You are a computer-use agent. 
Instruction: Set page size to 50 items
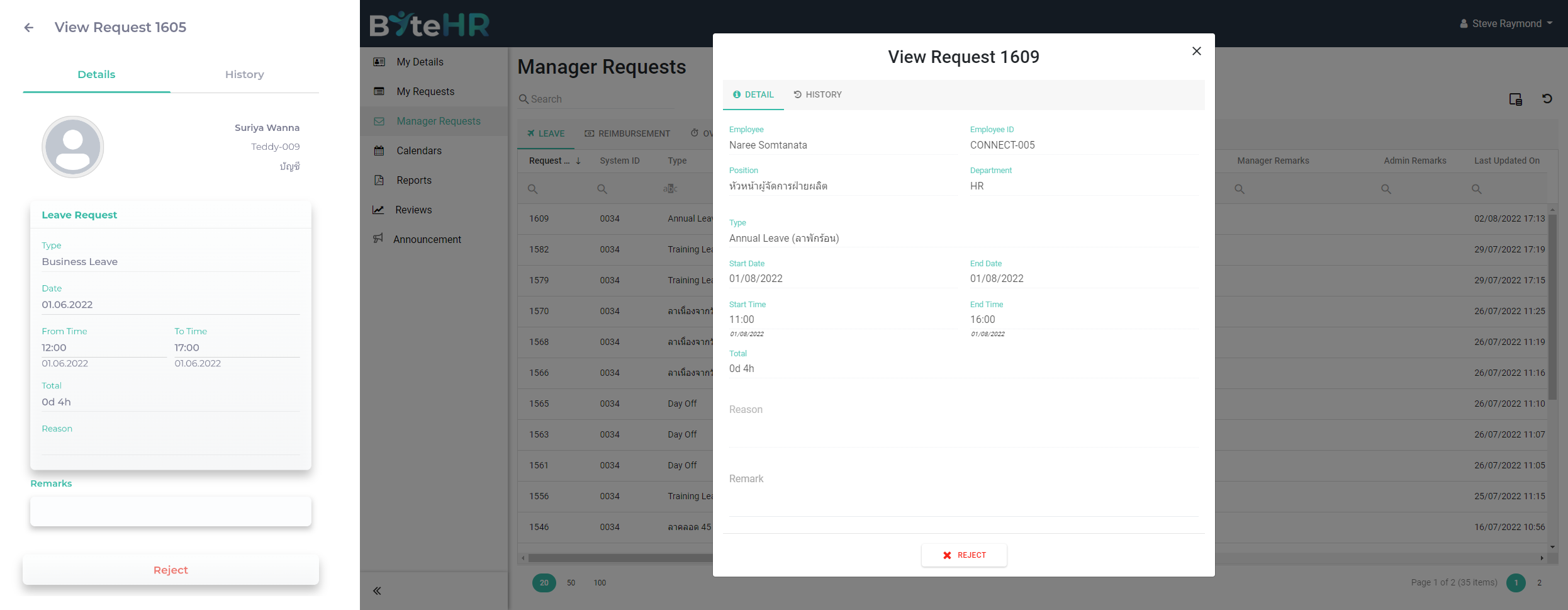(571, 583)
